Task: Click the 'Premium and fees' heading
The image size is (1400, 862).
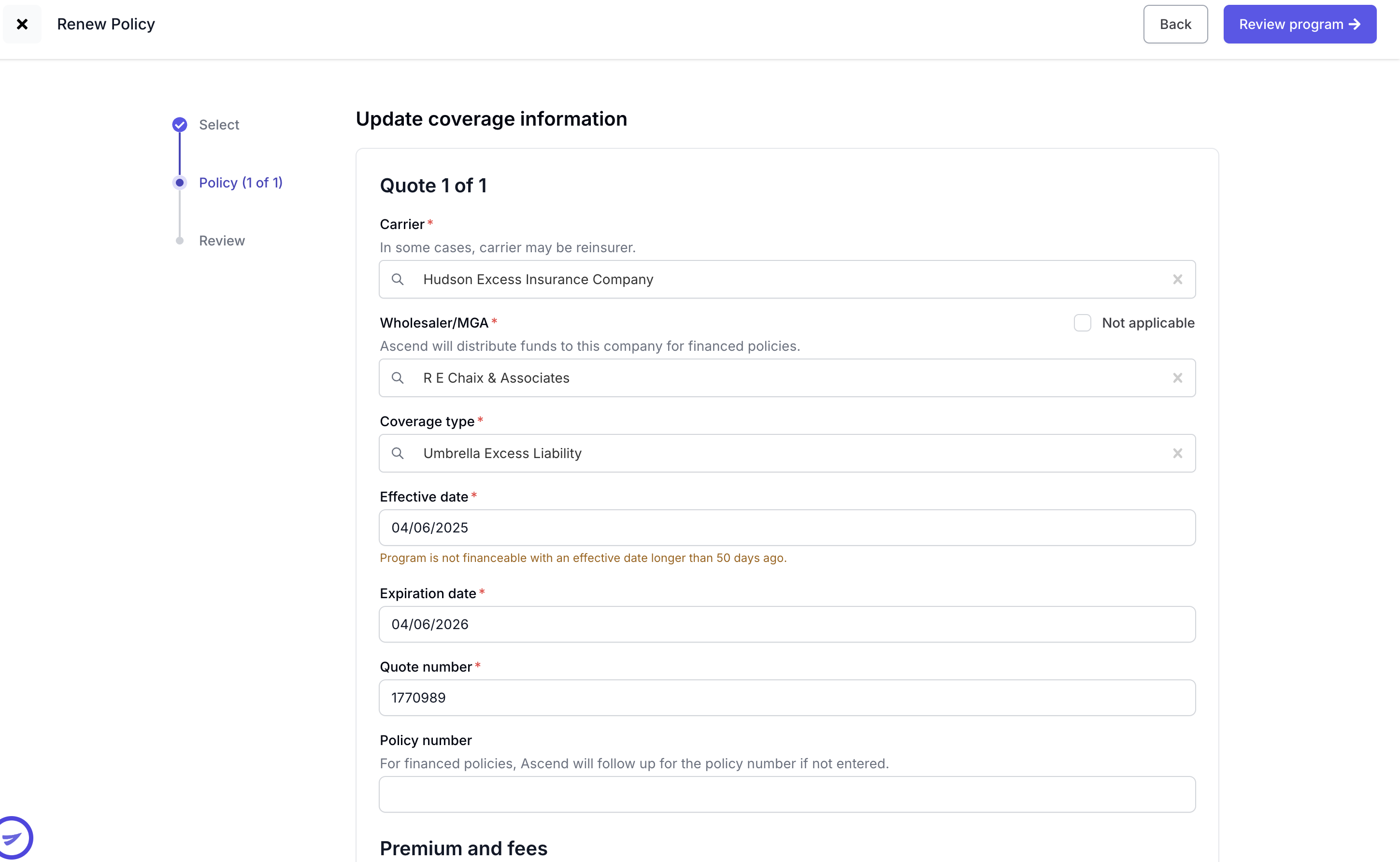Action: coord(463,848)
